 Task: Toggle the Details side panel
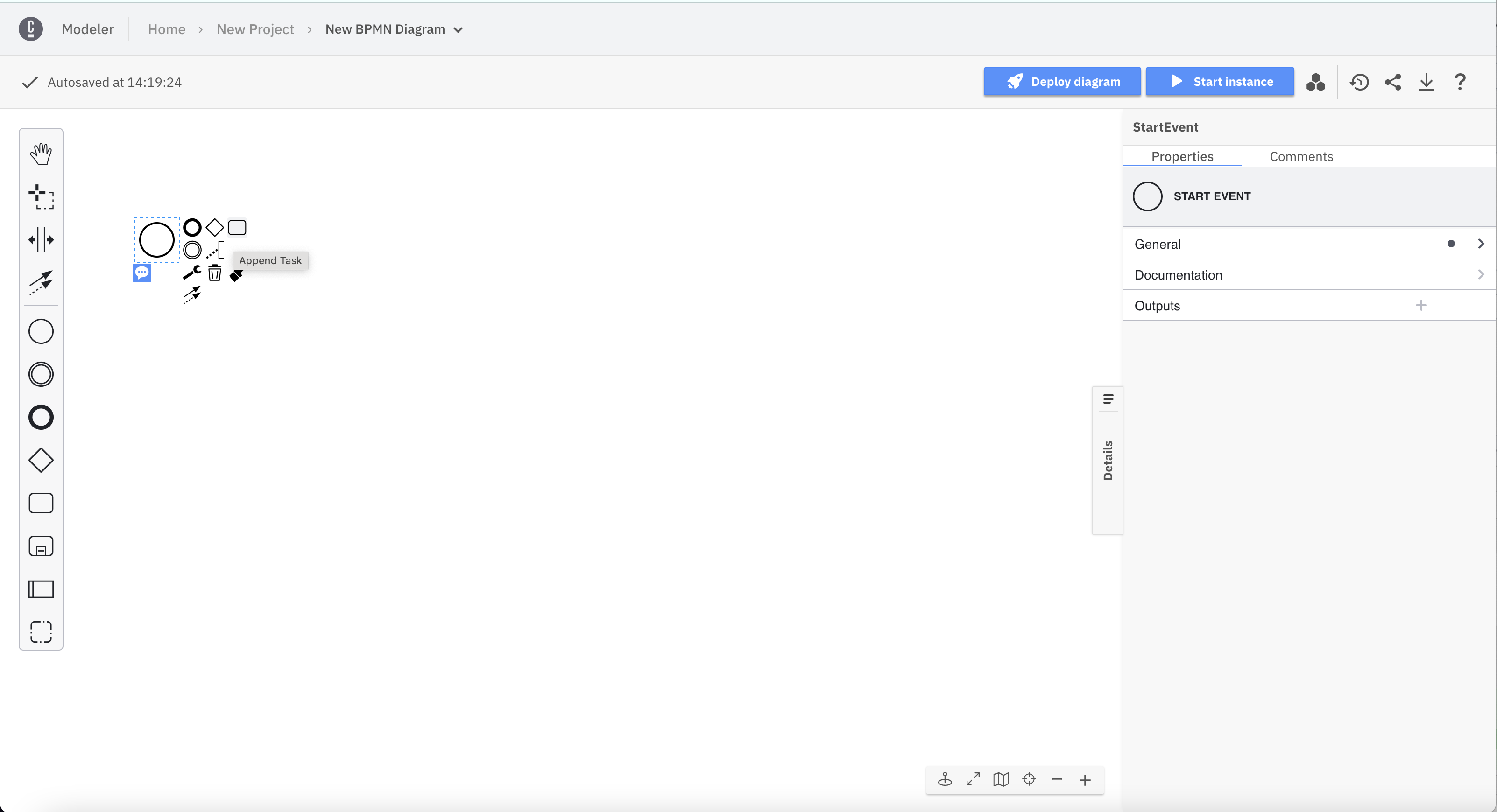tap(1108, 461)
